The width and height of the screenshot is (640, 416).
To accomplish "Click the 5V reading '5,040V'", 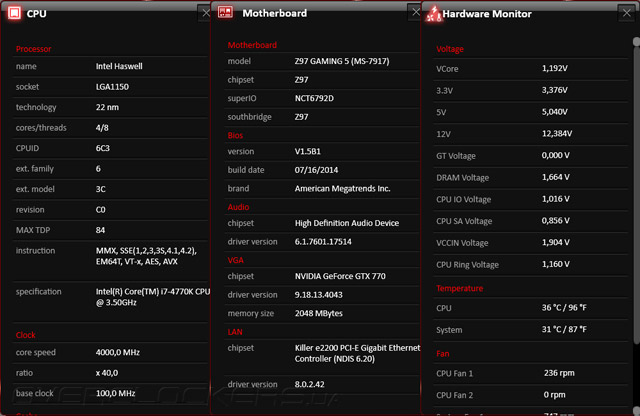I will (554, 112).
